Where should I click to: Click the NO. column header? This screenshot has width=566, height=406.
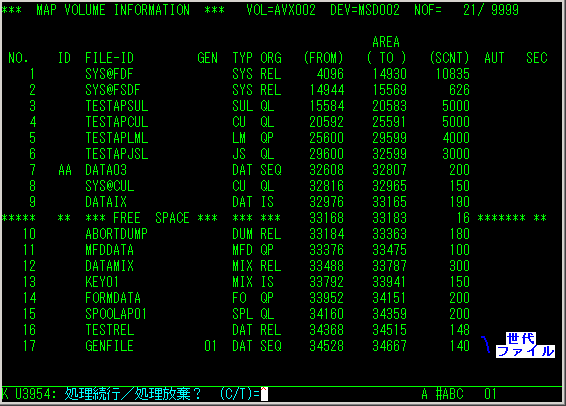coord(18,58)
